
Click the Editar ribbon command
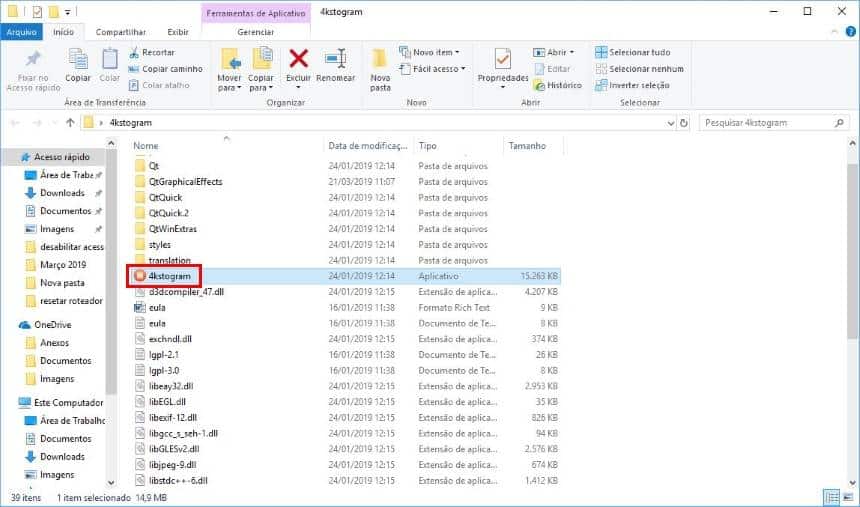552,69
